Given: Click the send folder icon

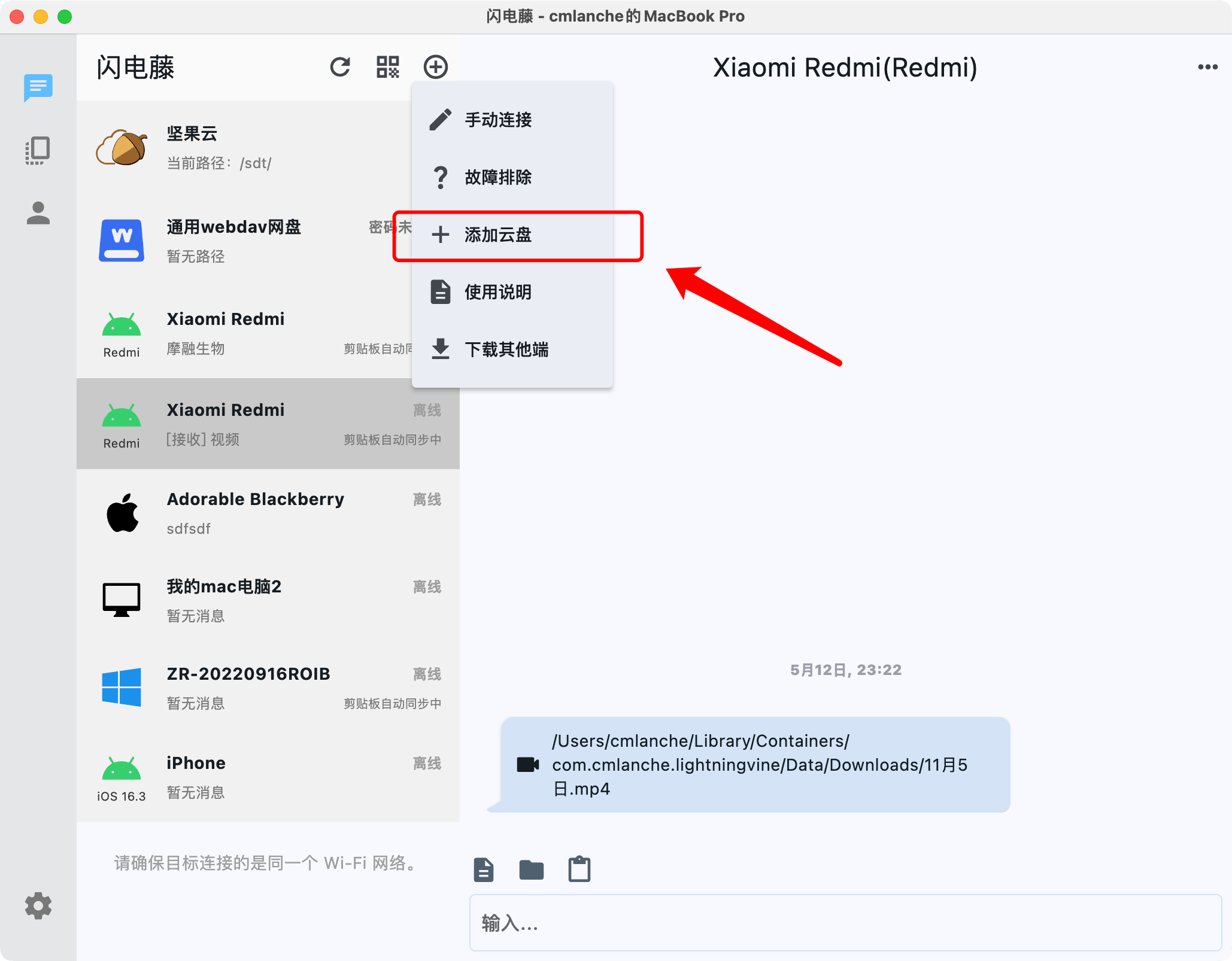Looking at the screenshot, I should 531,869.
